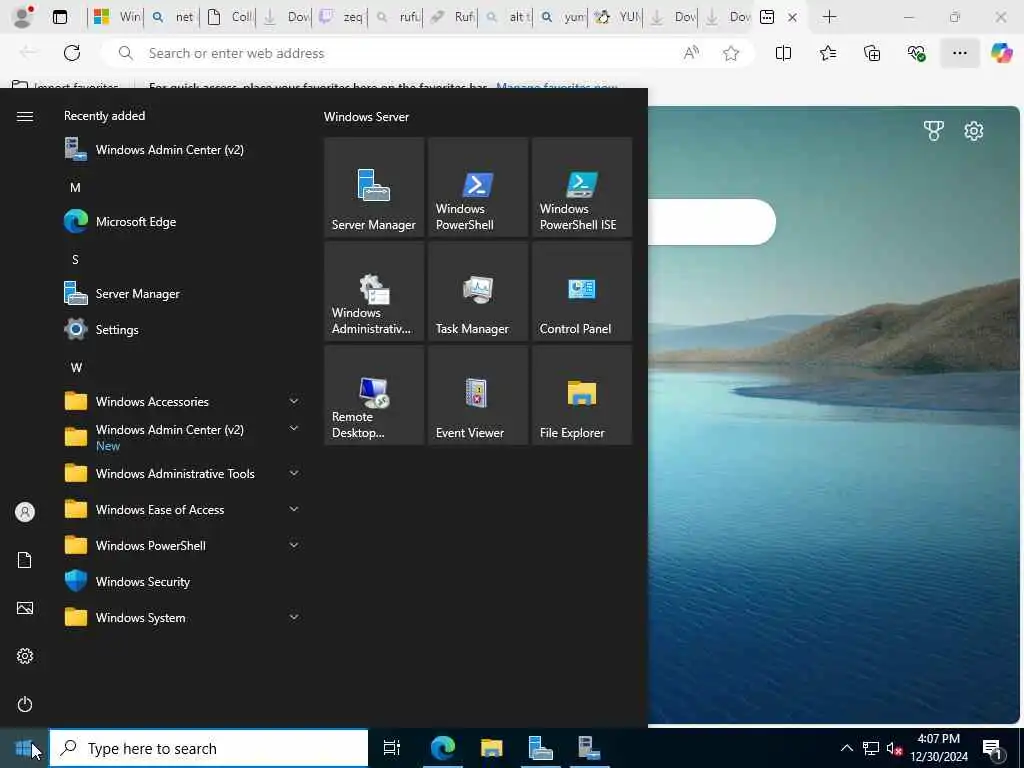Switch to the 'zeq' tab
This screenshot has height=768, width=1024.
tap(340, 17)
